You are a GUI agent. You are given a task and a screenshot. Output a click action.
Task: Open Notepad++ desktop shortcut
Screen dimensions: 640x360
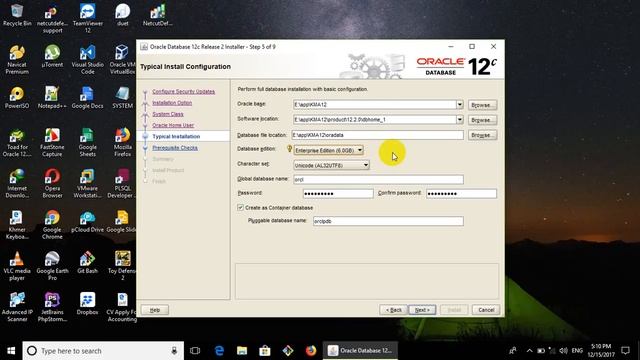click(52, 98)
